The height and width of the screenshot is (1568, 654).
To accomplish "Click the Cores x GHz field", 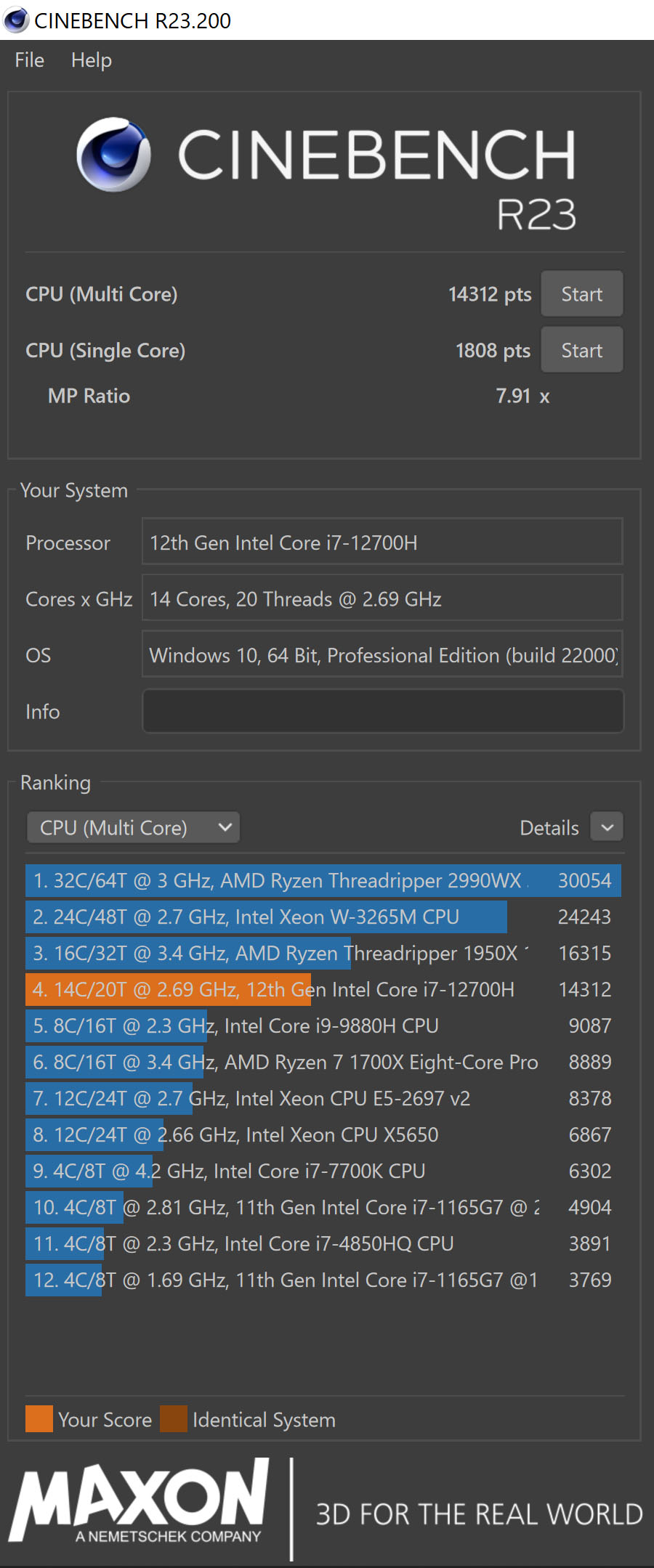I will click(x=383, y=599).
